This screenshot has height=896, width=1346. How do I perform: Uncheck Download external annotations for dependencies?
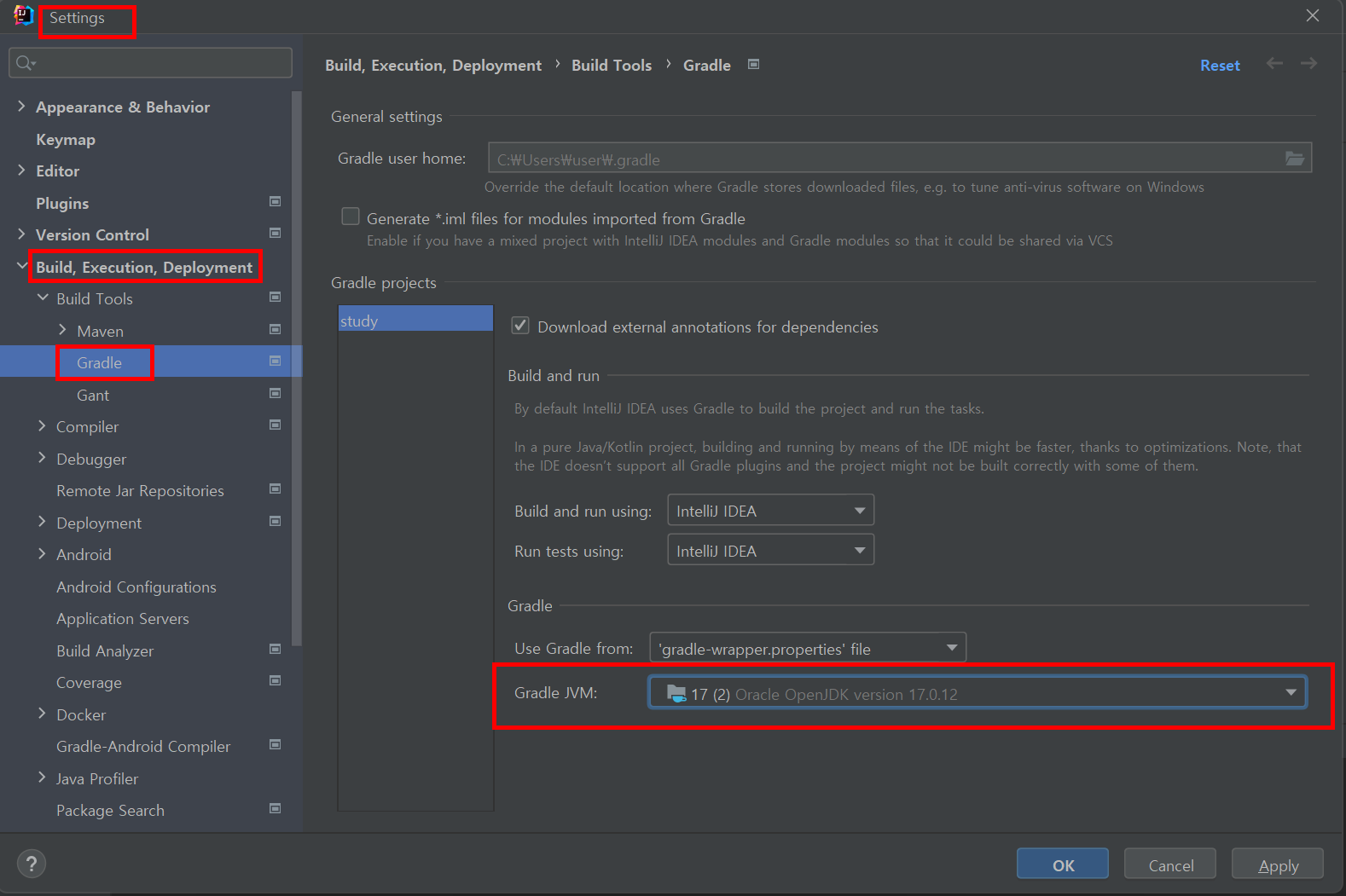520,326
